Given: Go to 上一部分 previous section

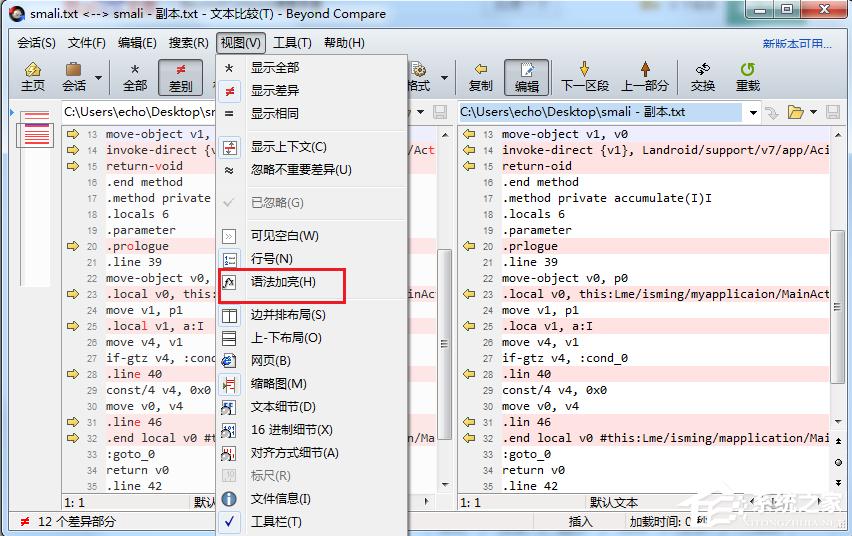Looking at the screenshot, I should pos(645,77).
